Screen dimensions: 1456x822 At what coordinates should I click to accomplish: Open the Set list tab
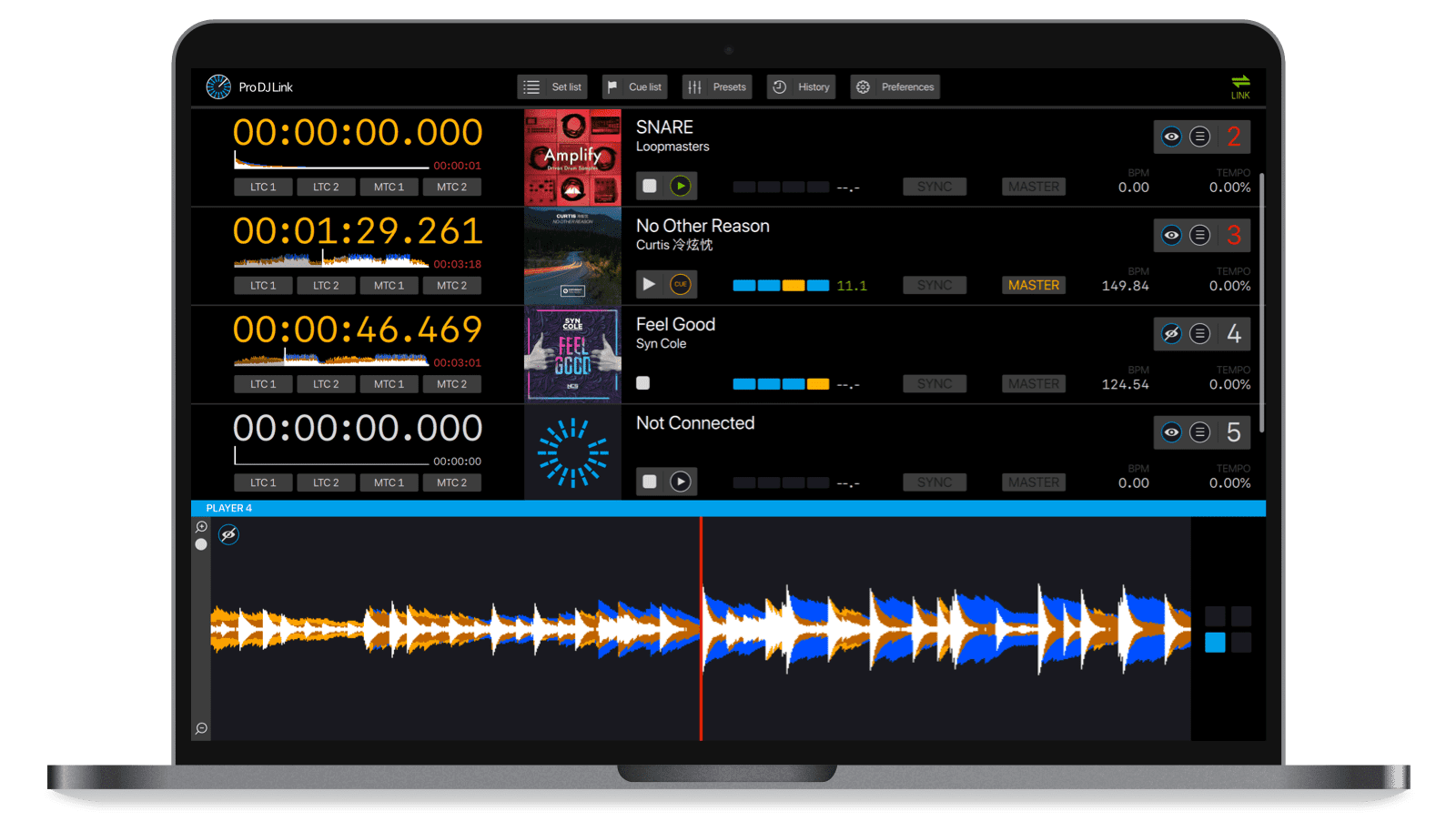[x=552, y=87]
